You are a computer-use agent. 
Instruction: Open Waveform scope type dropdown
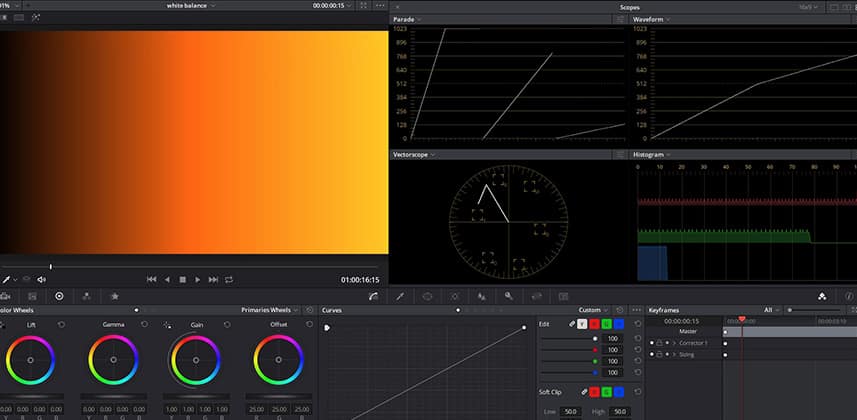tap(651, 19)
